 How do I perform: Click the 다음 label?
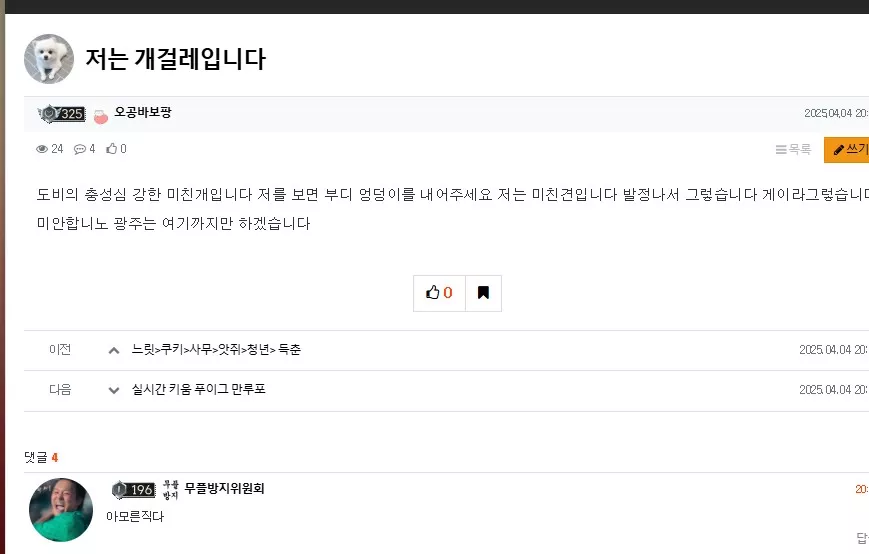(x=60, y=389)
